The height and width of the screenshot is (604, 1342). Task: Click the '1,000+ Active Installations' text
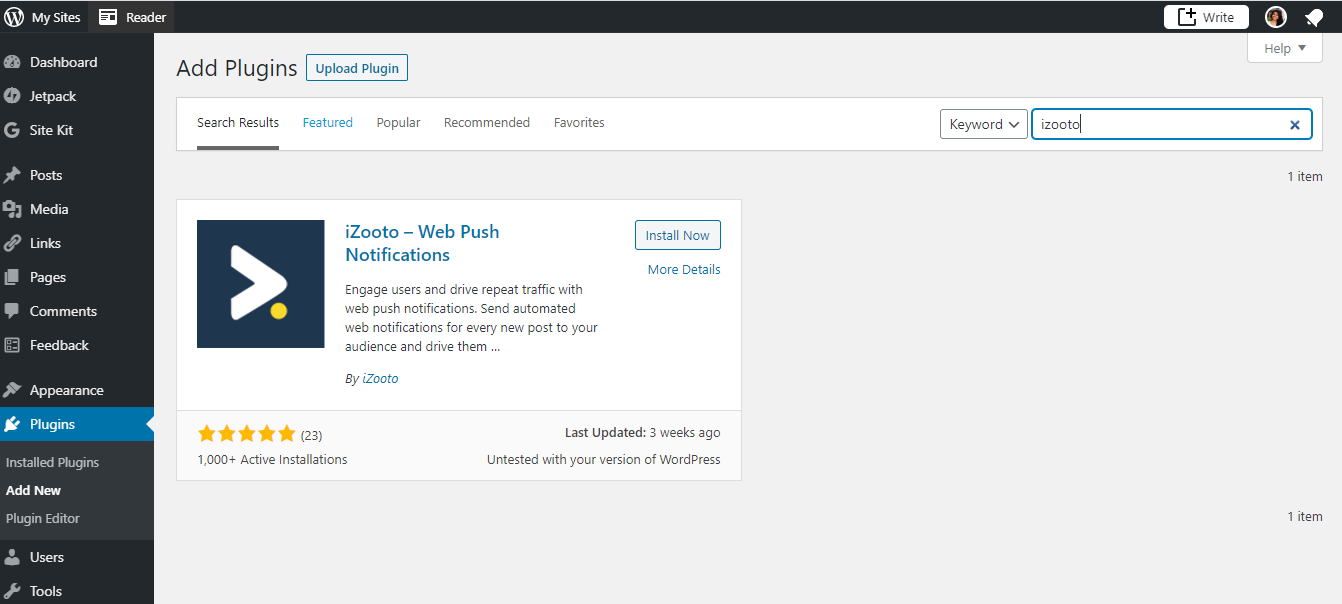(x=273, y=459)
